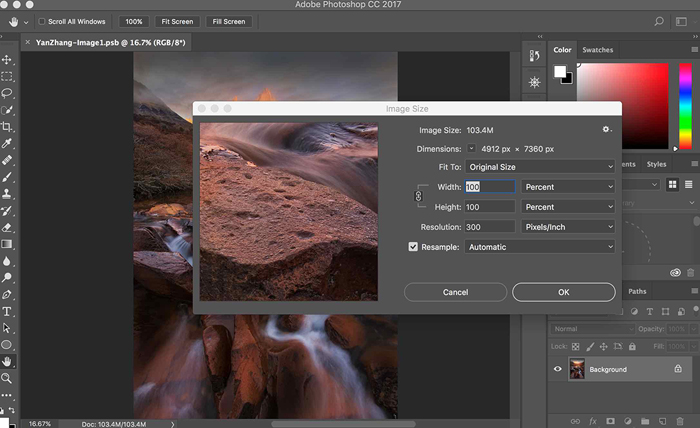Hide the Background layer with eye icon
This screenshot has width=700, height=428.
pyautogui.click(x=558, y=369)
